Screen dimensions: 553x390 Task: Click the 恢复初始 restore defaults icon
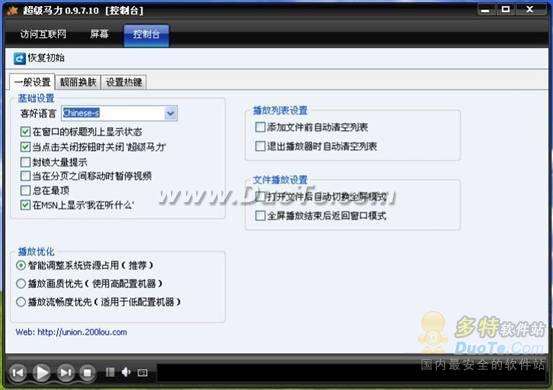(x=19, y=59)
